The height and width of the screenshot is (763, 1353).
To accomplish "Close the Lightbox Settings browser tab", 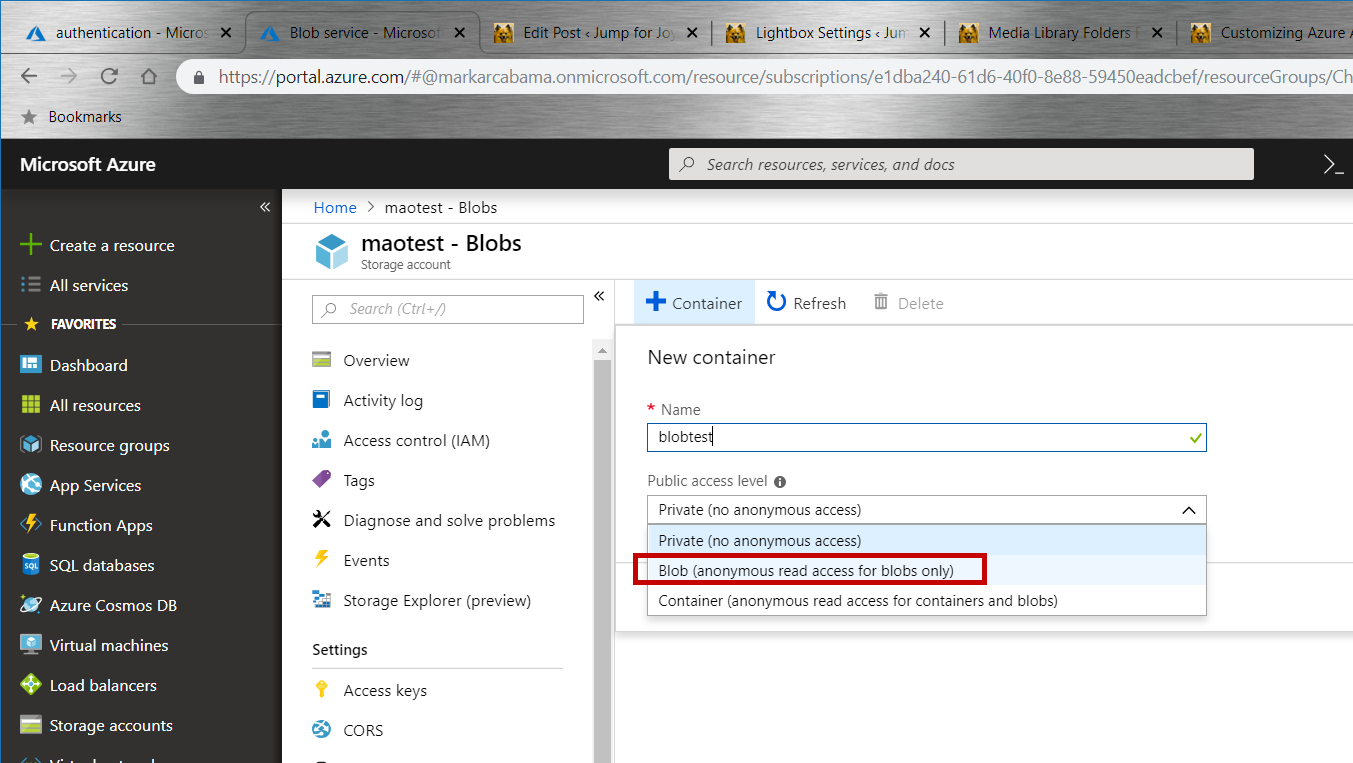I will 924,33.
